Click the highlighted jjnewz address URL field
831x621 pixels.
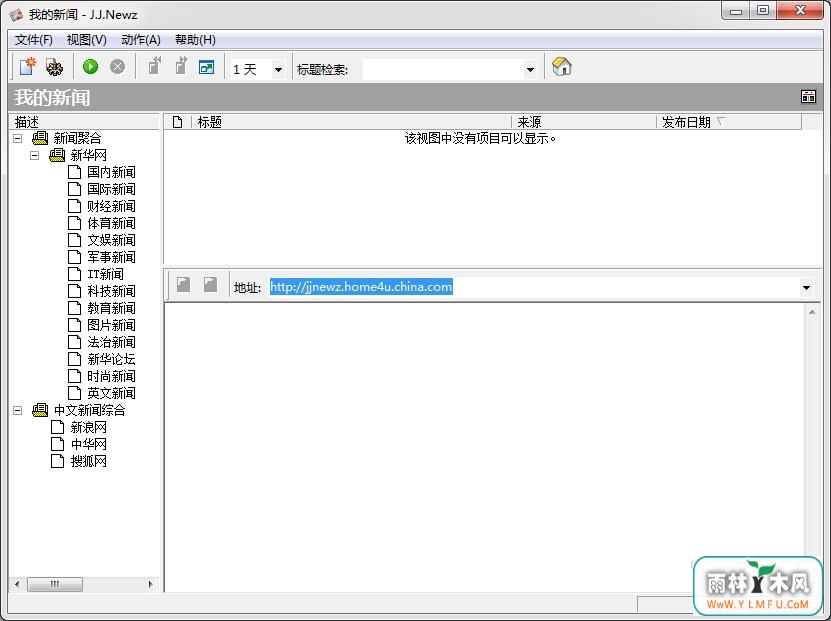coord(361,287)
